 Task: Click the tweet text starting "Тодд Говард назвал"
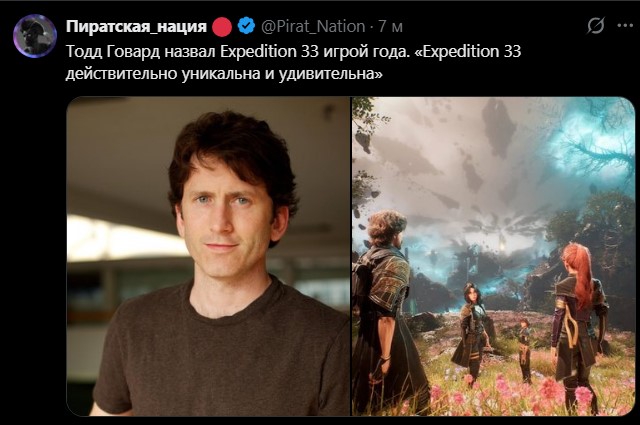pyautogui.click(x=293, y=62)
